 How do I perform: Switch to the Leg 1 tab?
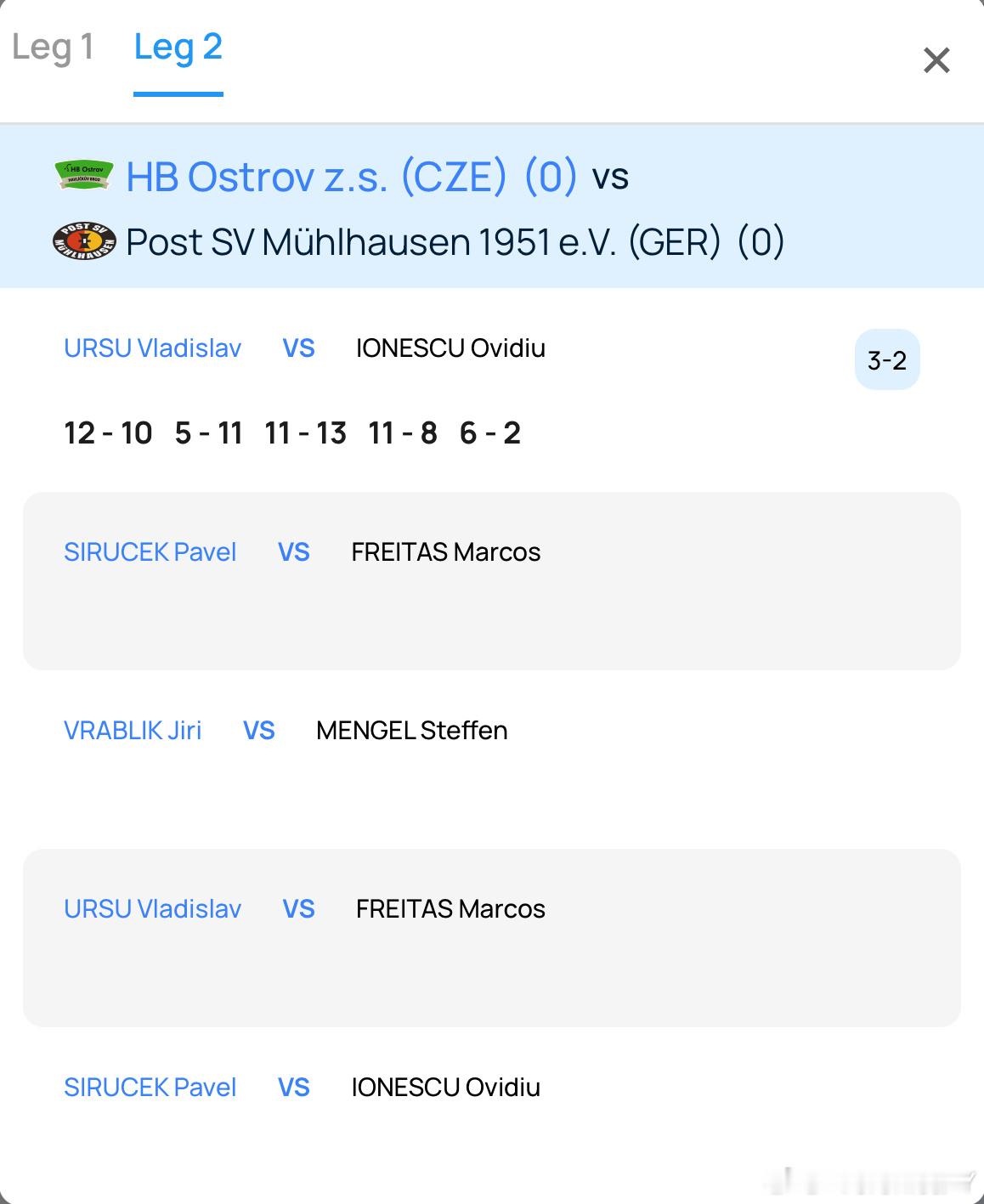point(53,48)
